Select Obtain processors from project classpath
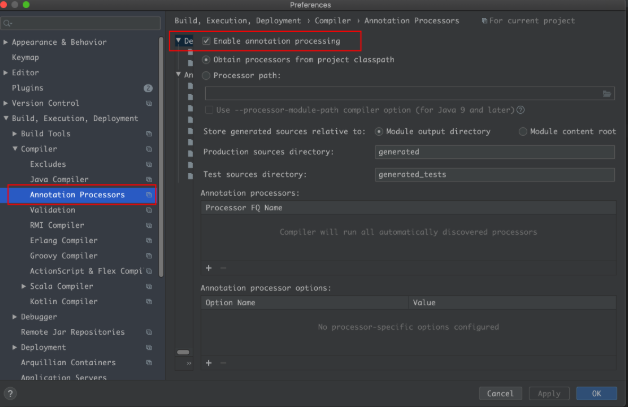 click(x=207, y=59)
